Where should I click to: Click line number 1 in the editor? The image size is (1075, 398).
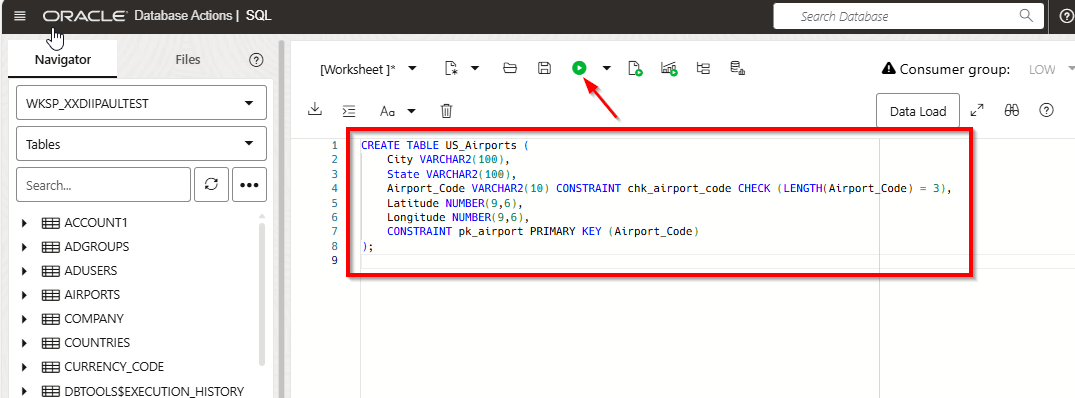coord(335,145)
